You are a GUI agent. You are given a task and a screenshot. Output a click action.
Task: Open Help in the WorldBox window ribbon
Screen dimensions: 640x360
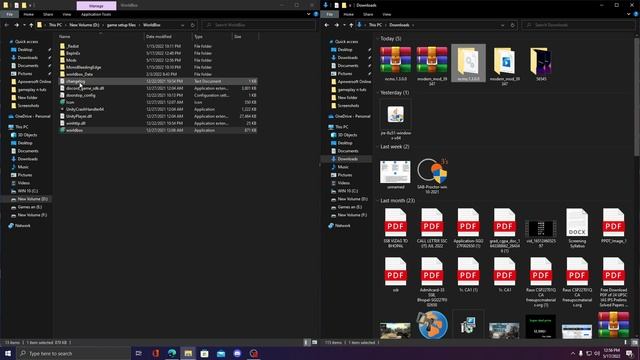[x=316, y=14]
